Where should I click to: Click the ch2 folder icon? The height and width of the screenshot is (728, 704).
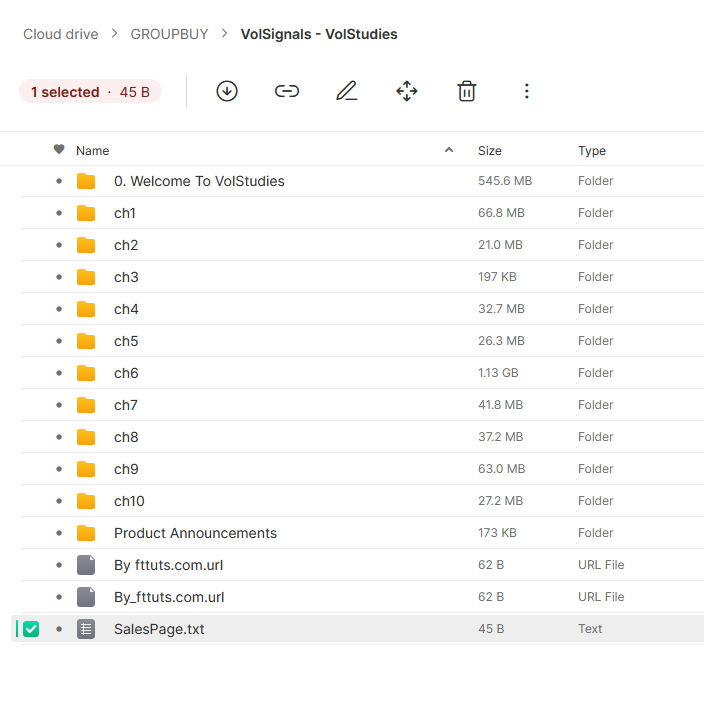click(x=86, y=245)
